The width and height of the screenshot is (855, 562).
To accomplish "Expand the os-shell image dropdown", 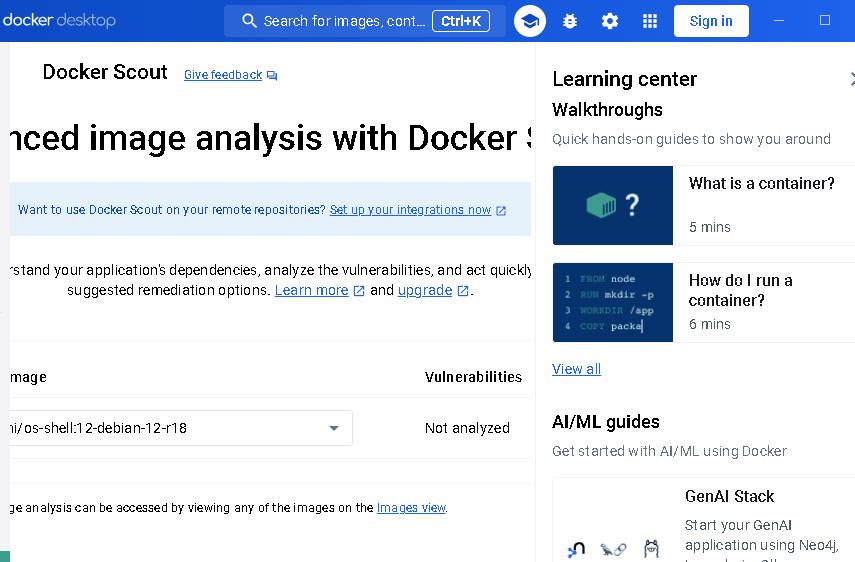I will [334, 428].
